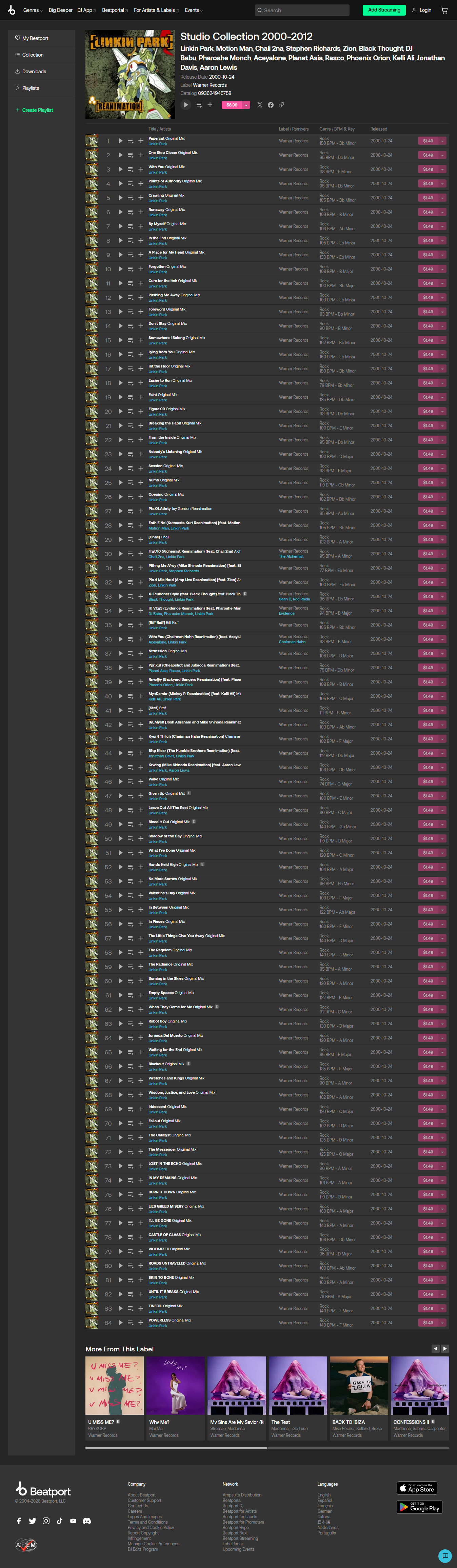457x1568 pixels.
Task: Click the Reanimation album cover artwork
Action: [x=130, y=74]
